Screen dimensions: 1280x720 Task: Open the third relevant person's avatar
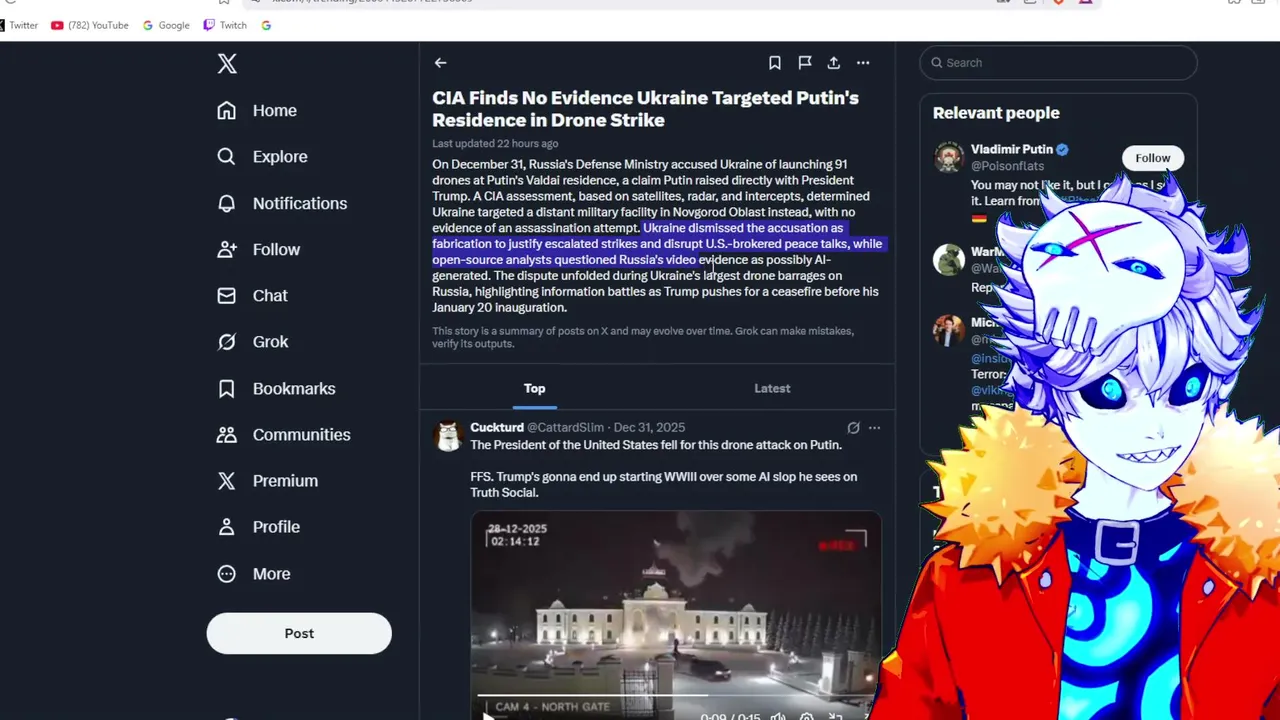(949, 331)
